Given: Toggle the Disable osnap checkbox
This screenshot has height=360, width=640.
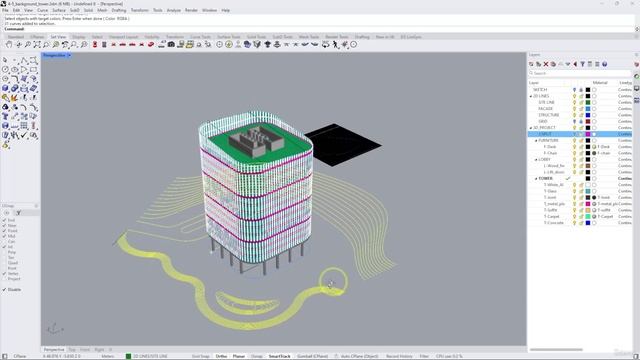Looking at the screenshot, I should coord(4,289).
